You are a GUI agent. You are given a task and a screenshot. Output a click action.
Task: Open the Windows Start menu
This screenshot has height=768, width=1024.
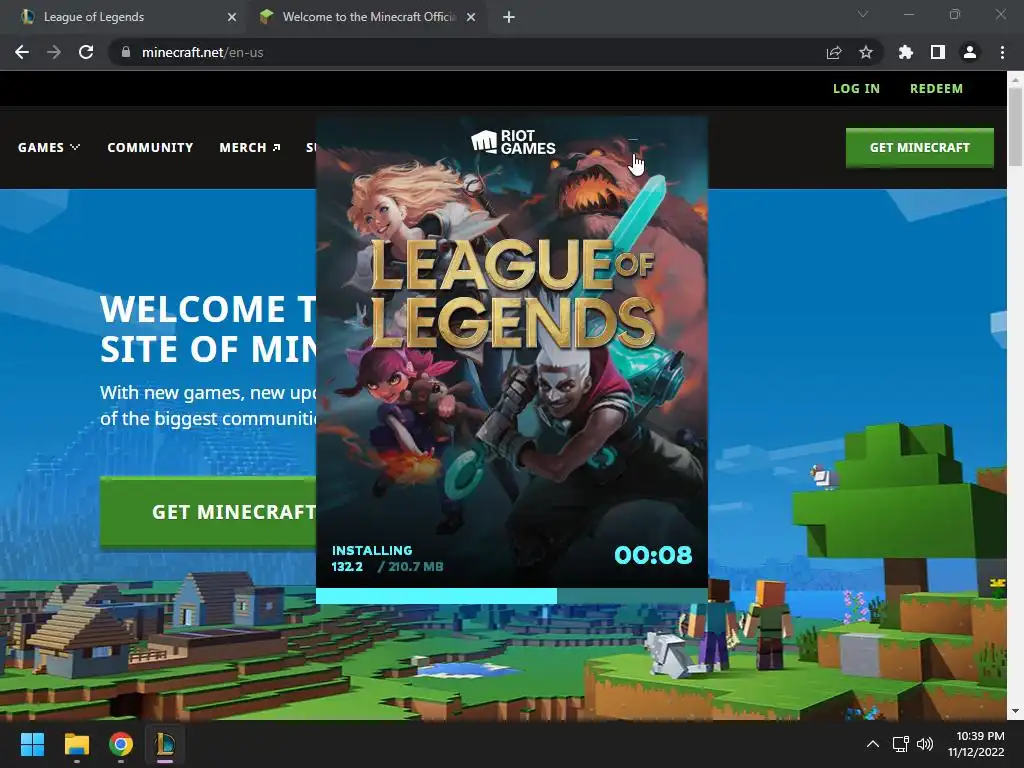pos(32,744)
